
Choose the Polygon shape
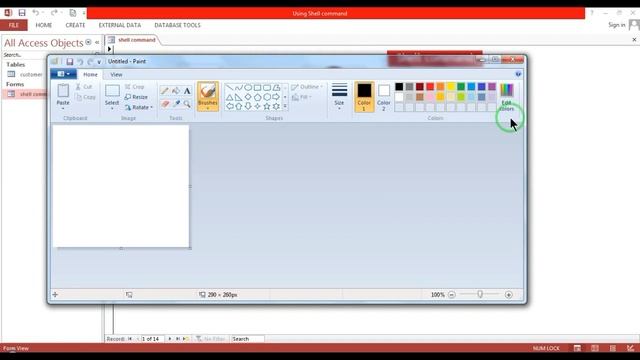(x=276, y=87)
